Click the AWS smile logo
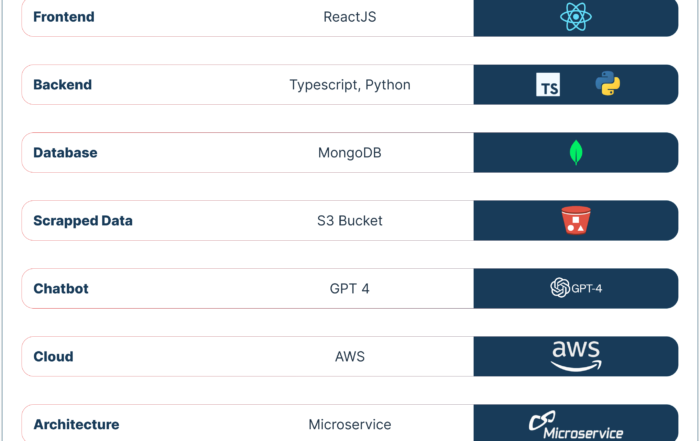Screen dimensions: 700x441 click(x=576, y=356)
